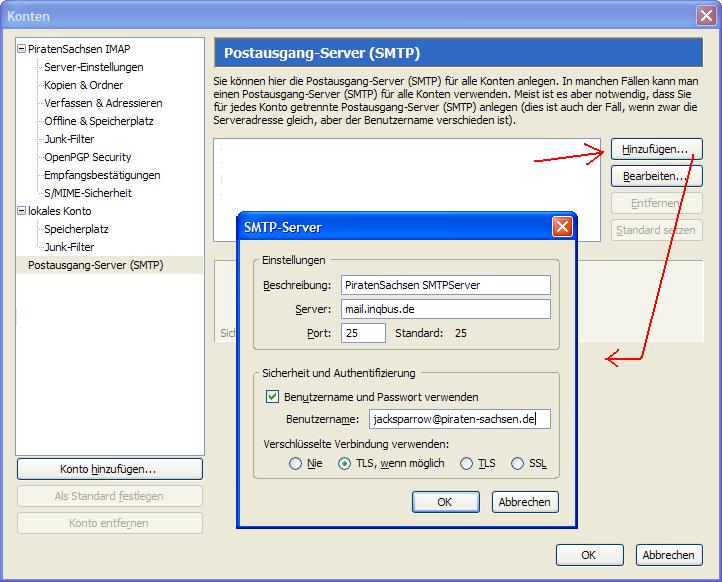
Task: Focus the Server address field
Action: pyautogui.click(x=445, y=309)
